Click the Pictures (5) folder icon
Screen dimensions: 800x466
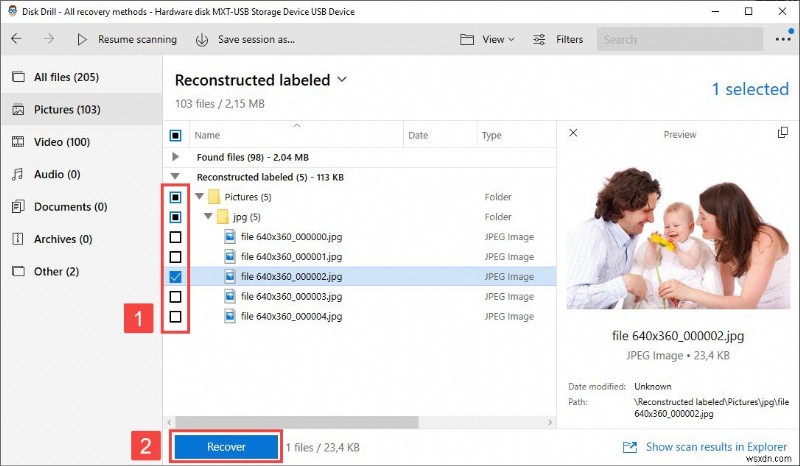pyautogui.click(x=214, y=197)
